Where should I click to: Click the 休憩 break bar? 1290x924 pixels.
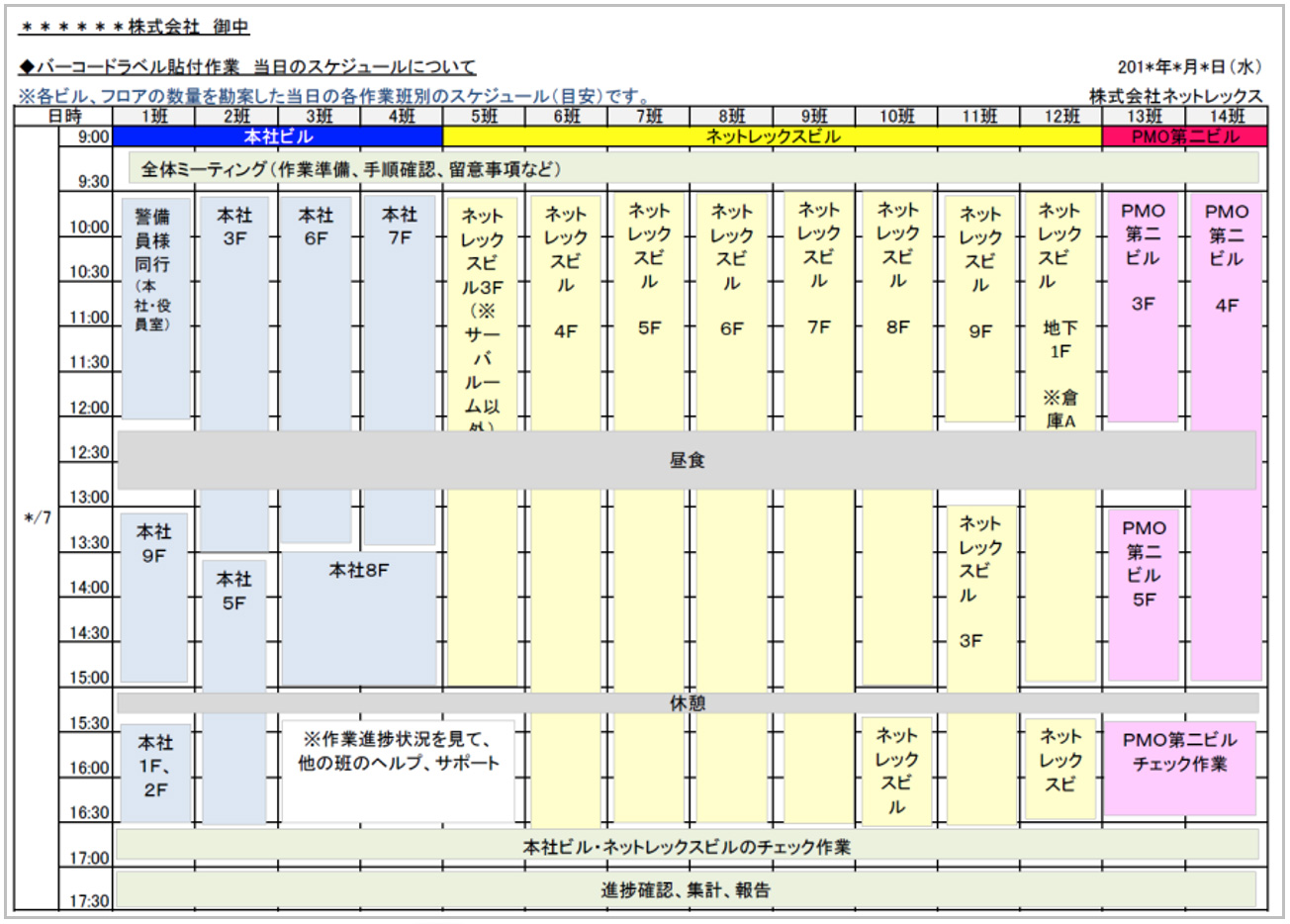(x=688, y=703)
